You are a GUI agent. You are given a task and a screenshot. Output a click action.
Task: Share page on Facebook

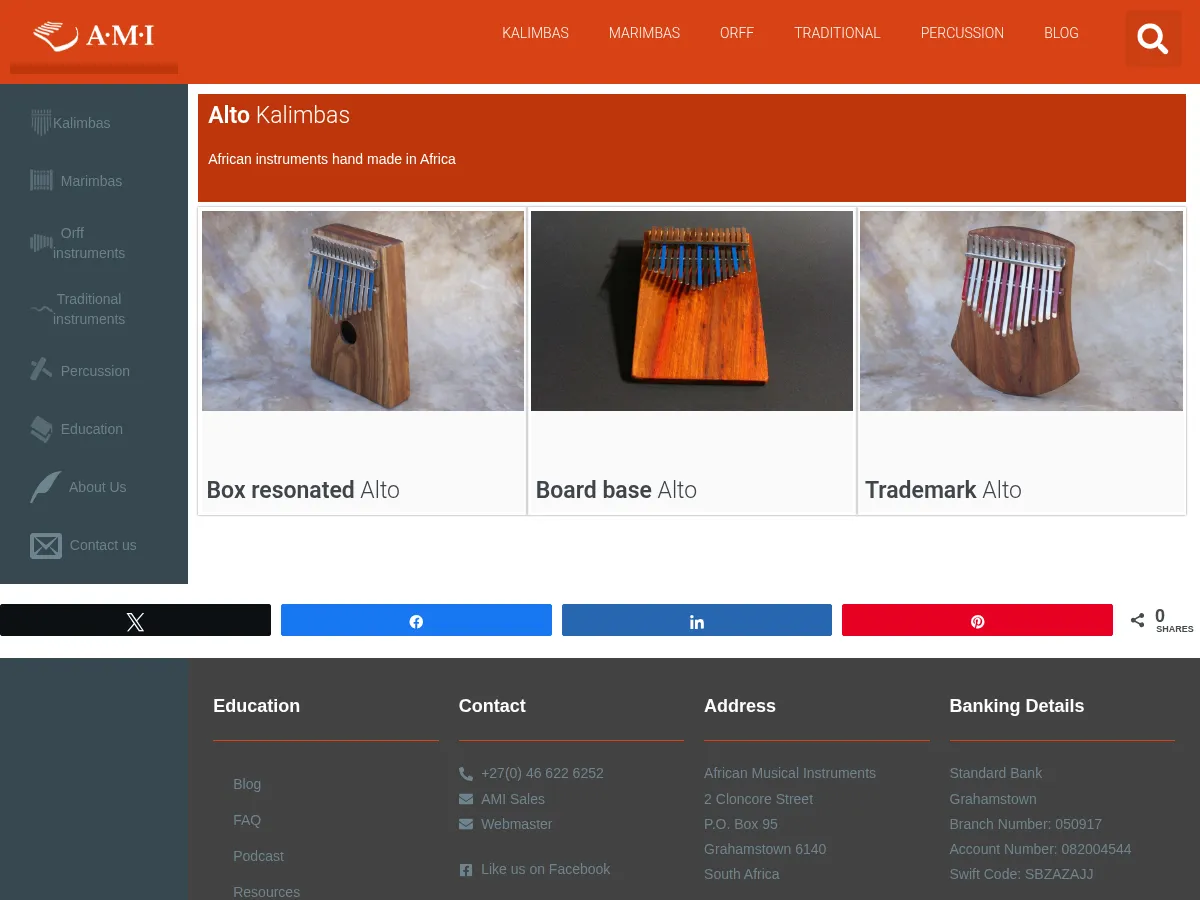point(416,621)
